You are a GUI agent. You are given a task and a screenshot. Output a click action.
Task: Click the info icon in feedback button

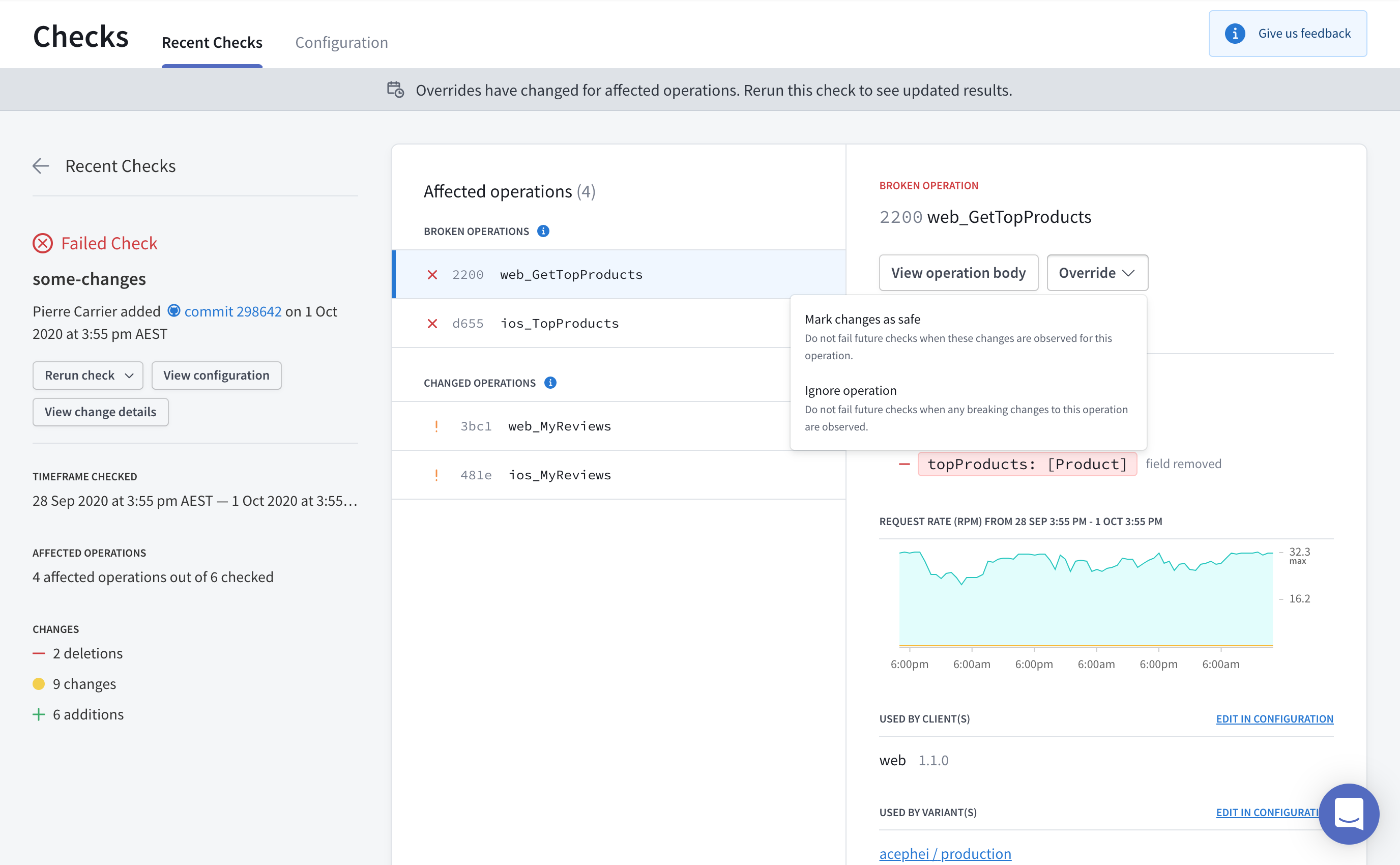tap(1234, 34)
